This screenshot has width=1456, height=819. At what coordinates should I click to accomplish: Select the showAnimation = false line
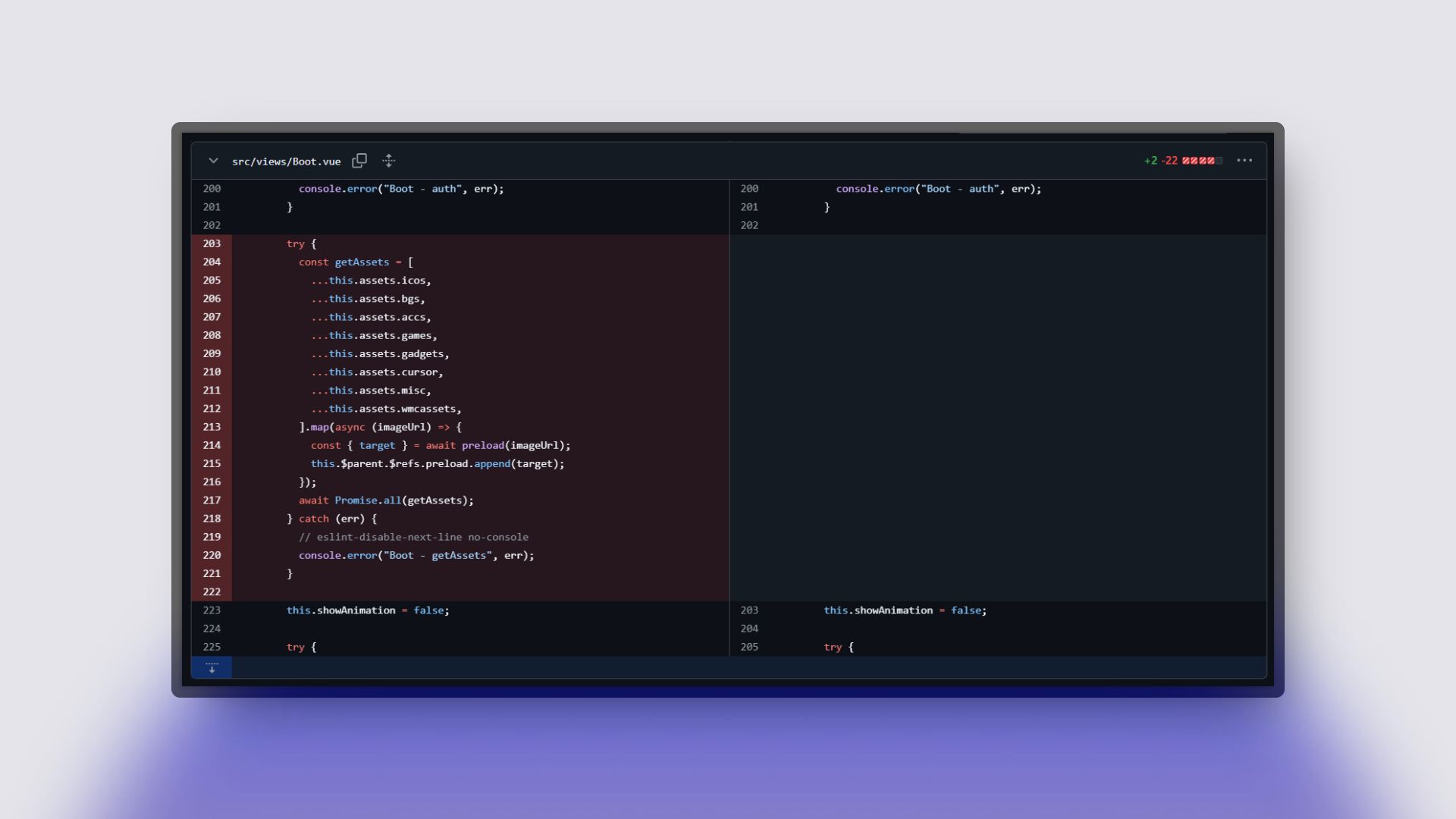click(368, 610)
